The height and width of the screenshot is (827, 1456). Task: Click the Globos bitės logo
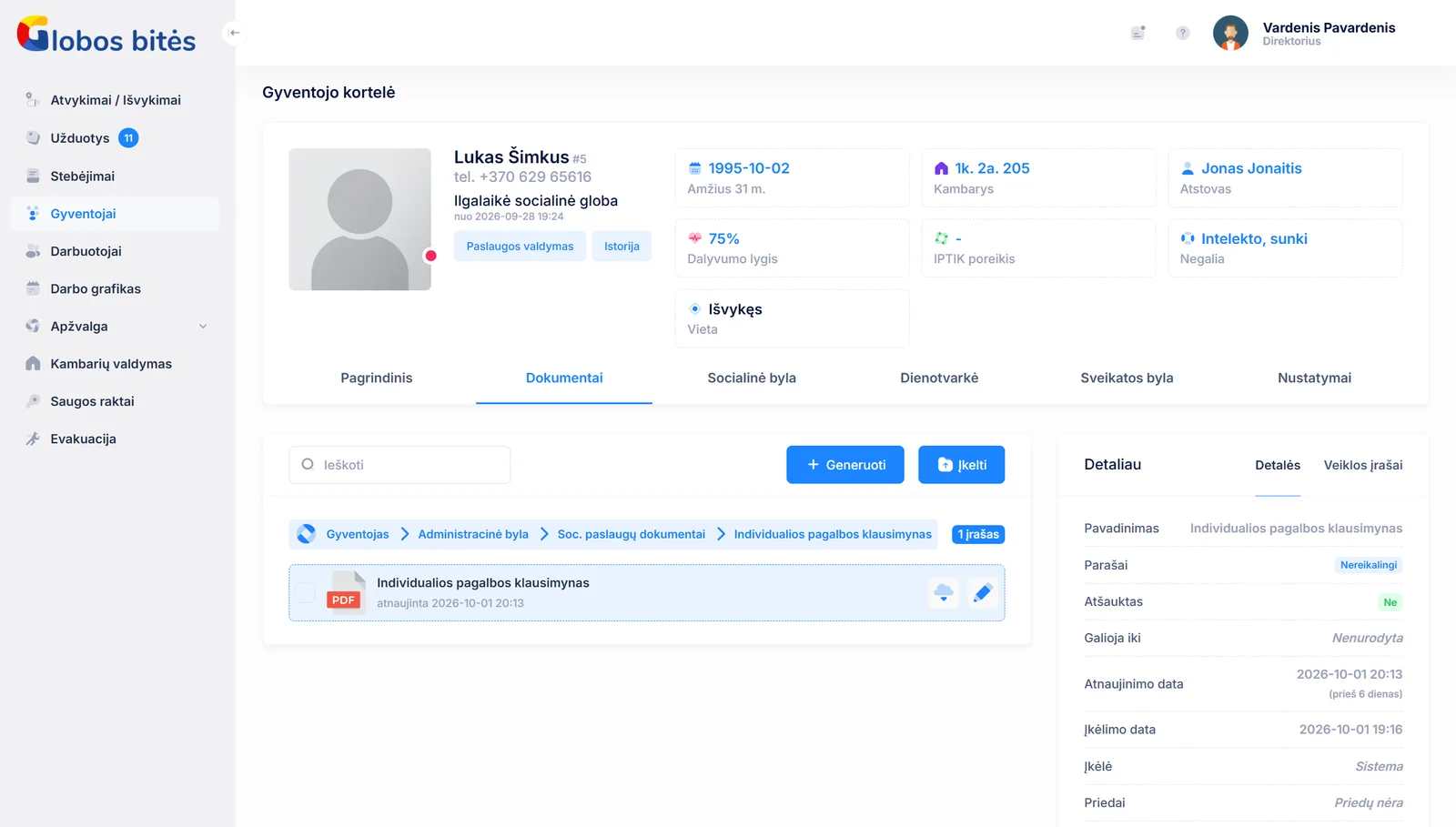(106, 35)
